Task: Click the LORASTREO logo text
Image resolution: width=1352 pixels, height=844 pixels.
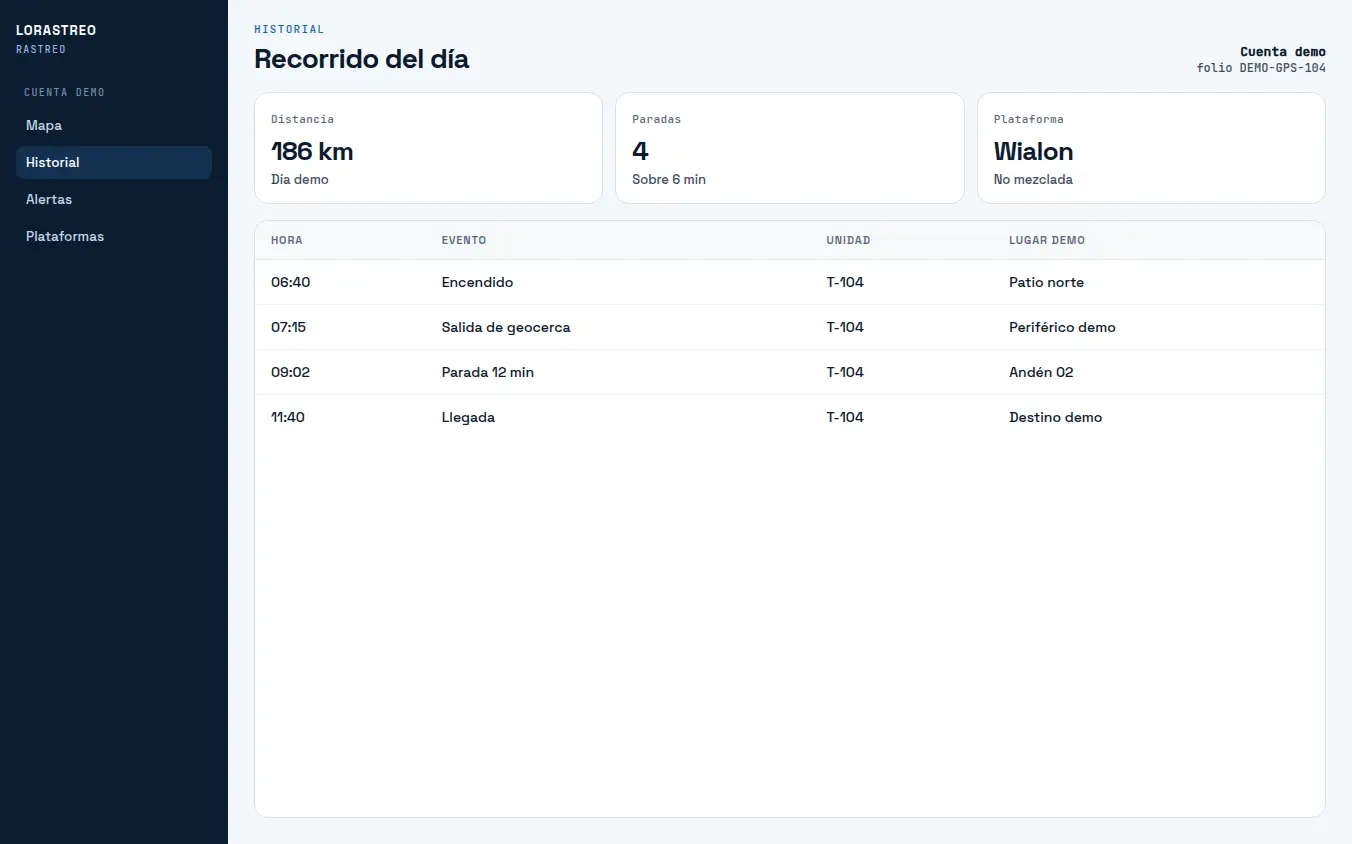Action: coord(56,30)
